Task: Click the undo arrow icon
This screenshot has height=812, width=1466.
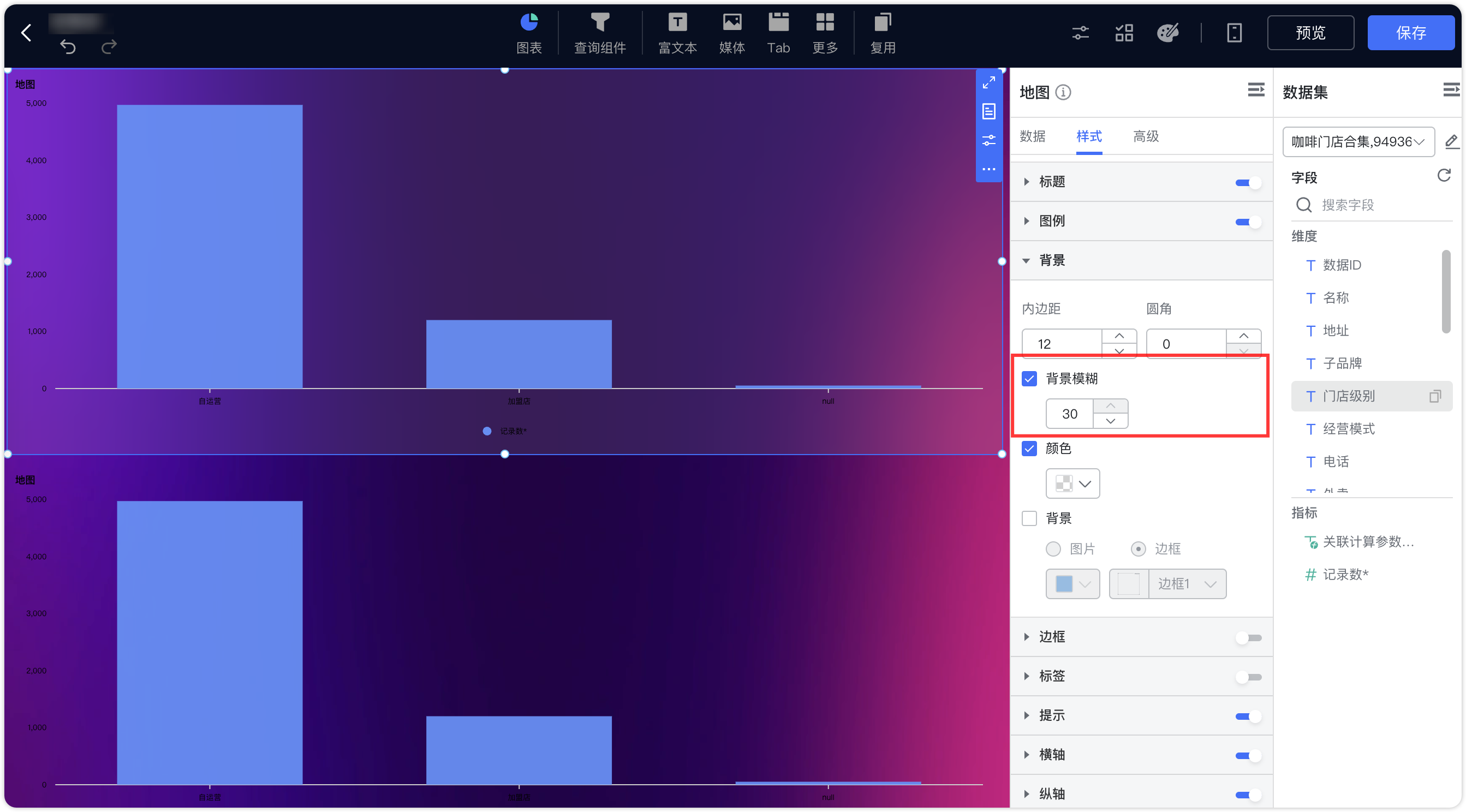Action: pyautogui.click(x=68, y=47)
